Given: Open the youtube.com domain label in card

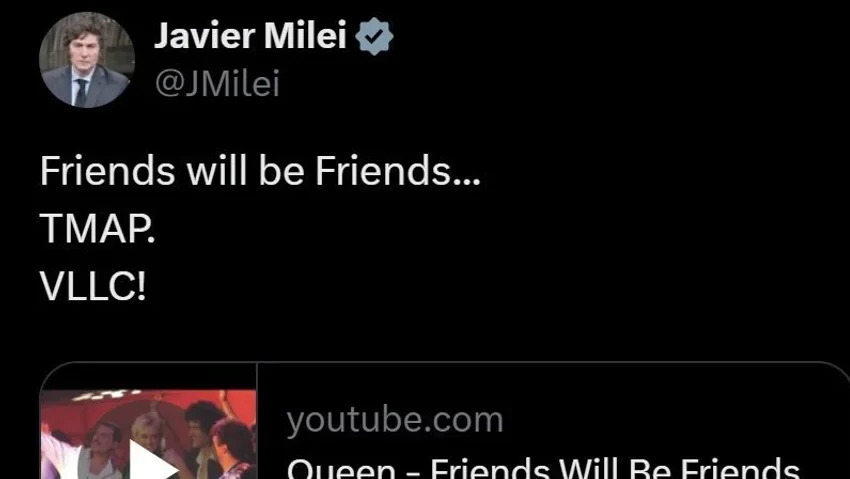Looking at the screenshot, I should click(x=395, y=420).
